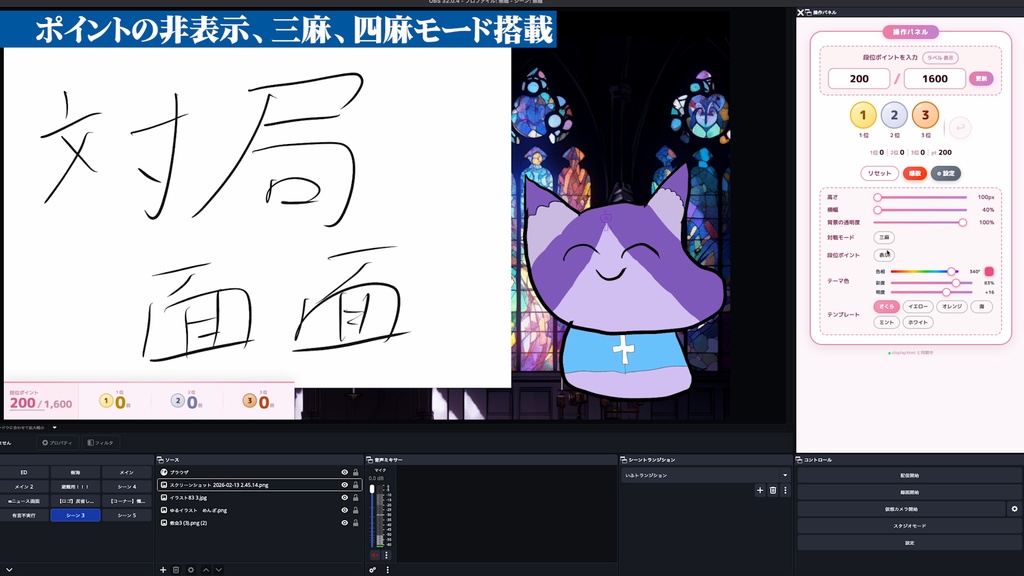Lock the イラスト83 3.jpg source
This screenshot has width=1024, height=576.
click(x=356, y=498)
